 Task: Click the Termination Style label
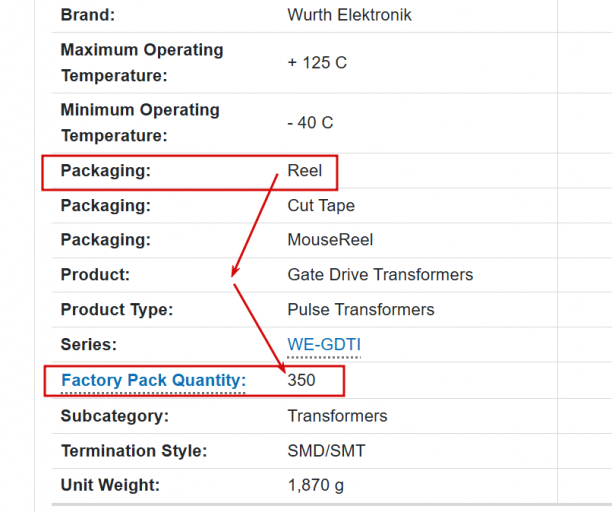tap(134, 451)
